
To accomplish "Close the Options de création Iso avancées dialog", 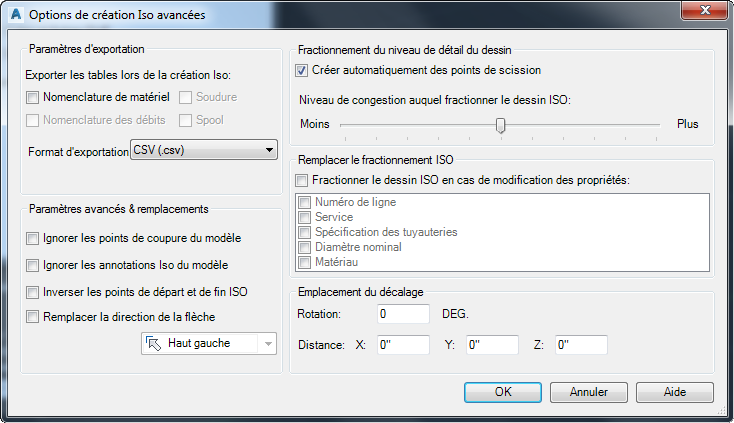I will click(x=705, y=10).
